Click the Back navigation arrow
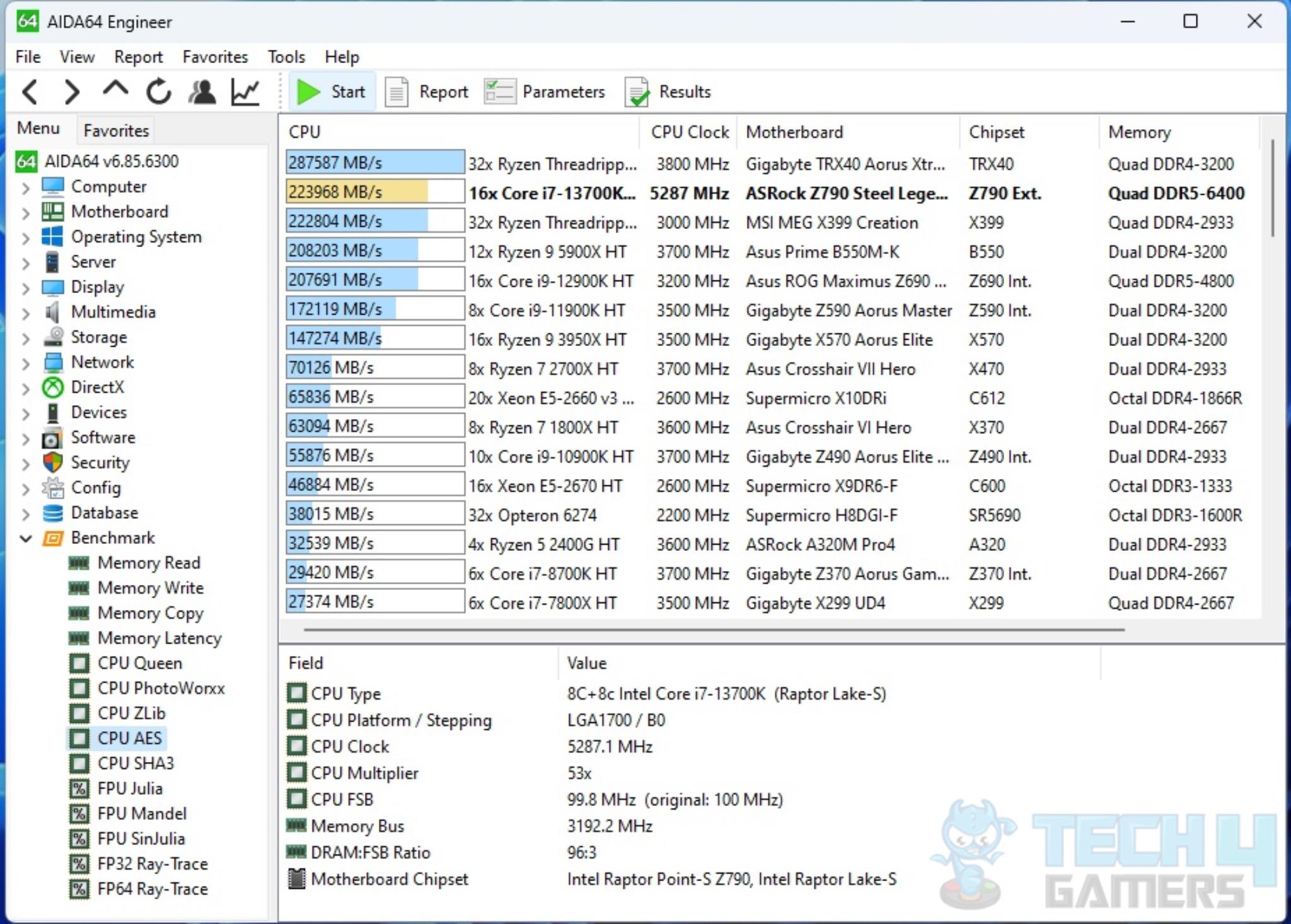The width and height of the screenshot is (1291, 924). [x=30, y=92]
